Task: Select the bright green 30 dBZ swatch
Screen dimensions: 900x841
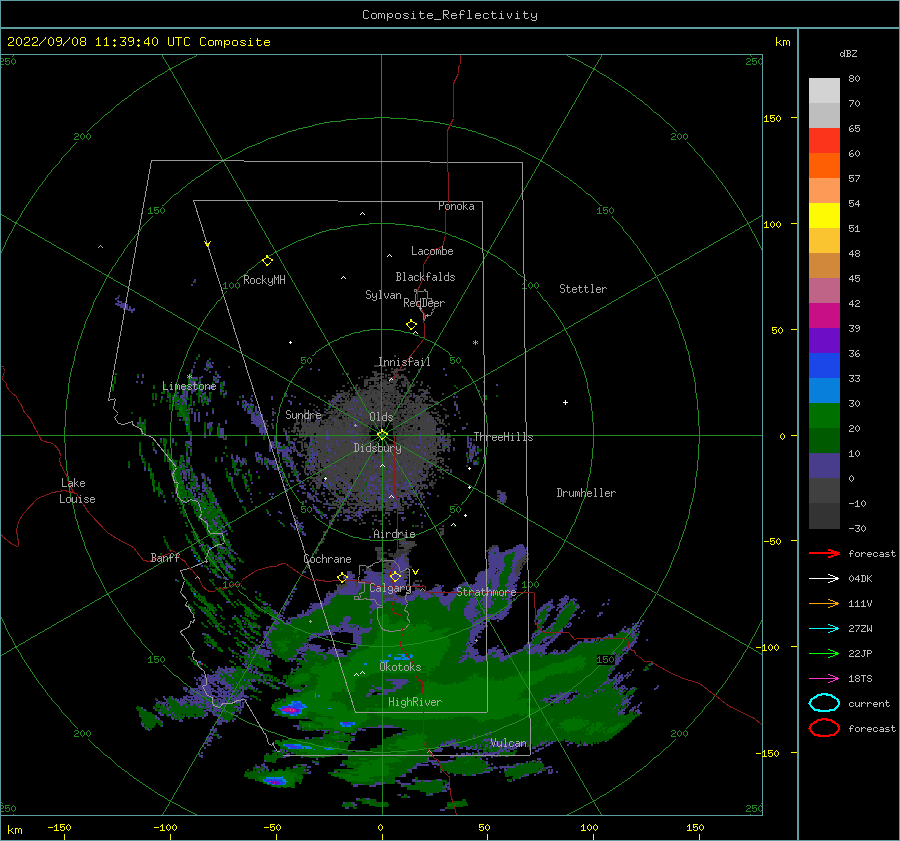Action: (824, 415)
